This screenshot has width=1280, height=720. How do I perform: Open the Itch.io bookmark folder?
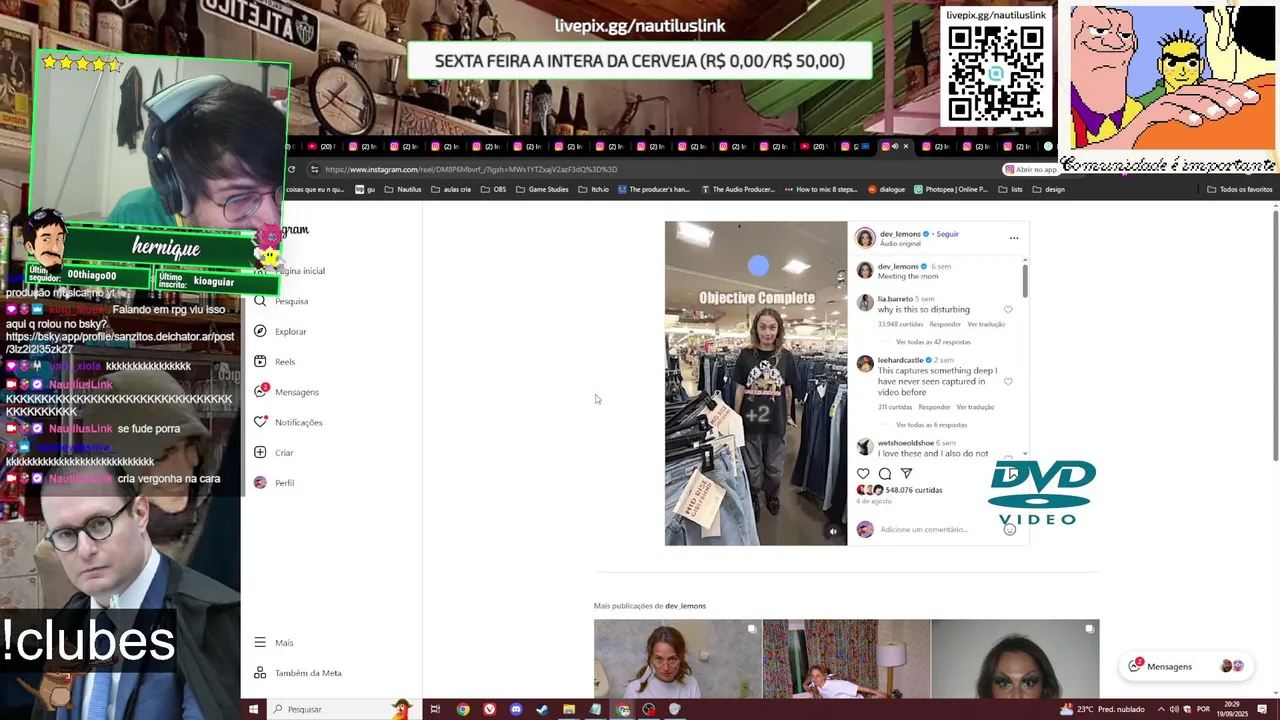[593, 189]
